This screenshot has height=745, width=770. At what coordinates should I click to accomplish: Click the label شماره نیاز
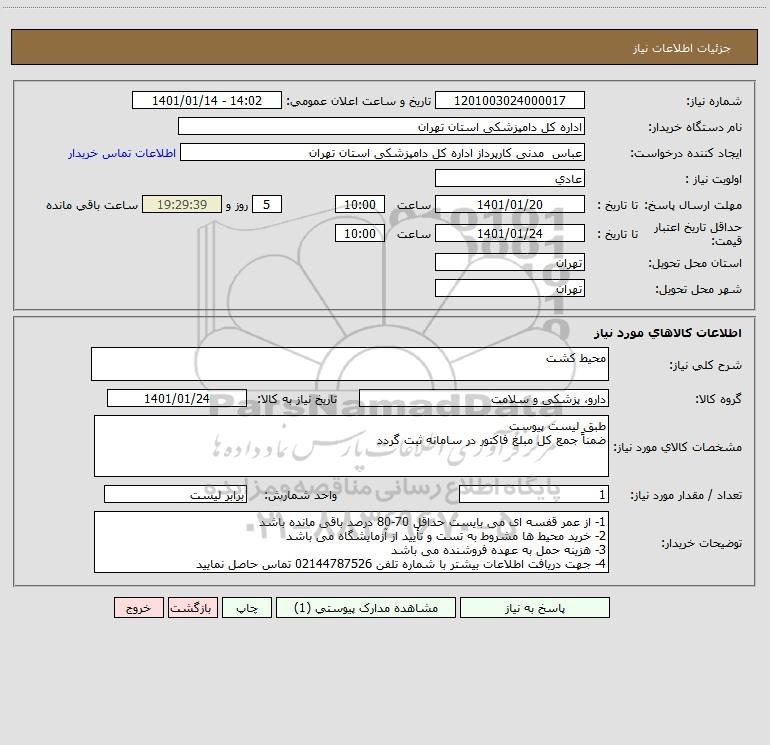(714, 102)
